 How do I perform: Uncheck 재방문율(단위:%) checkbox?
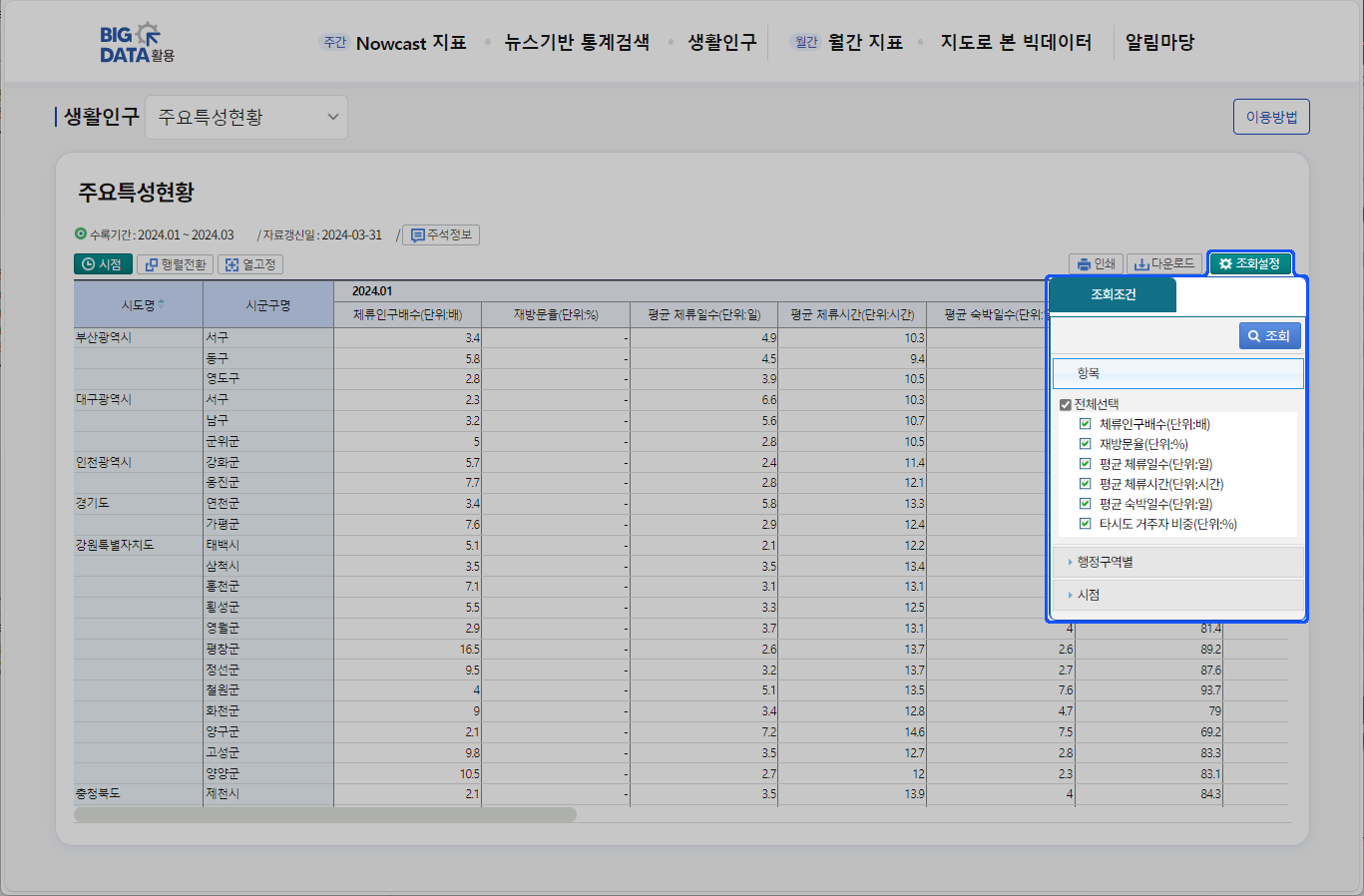tap(1085, 444)
